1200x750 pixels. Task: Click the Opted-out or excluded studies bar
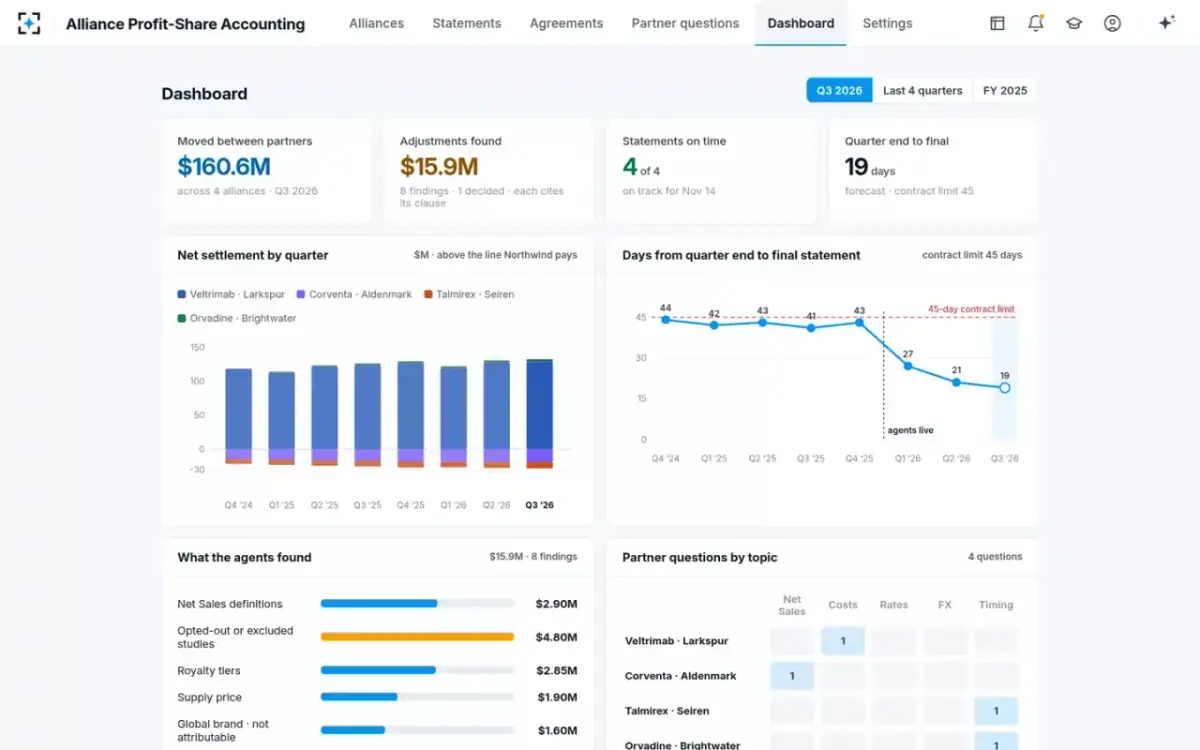pos(417,637)
